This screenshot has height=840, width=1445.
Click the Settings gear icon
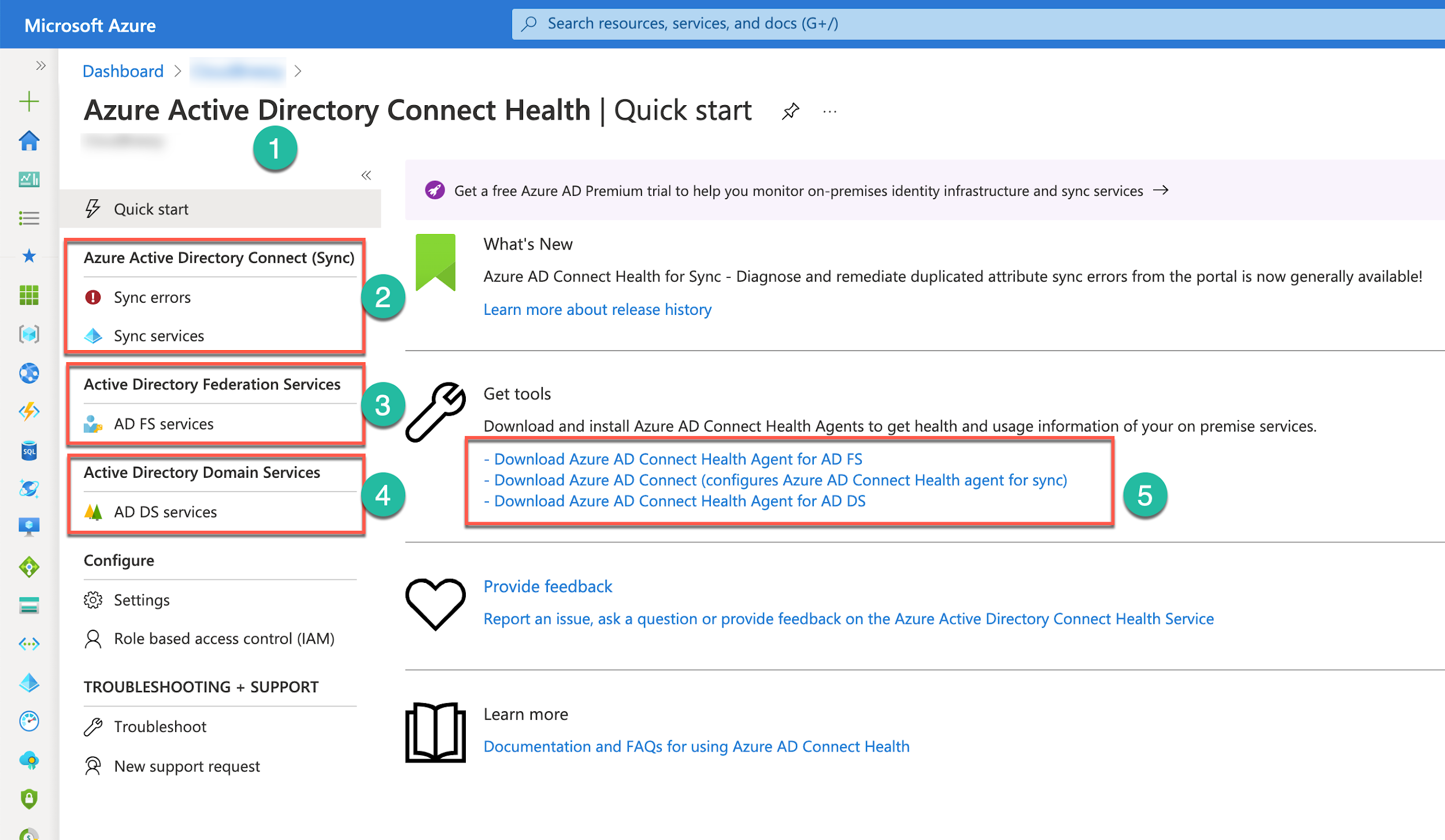point(93,600)
